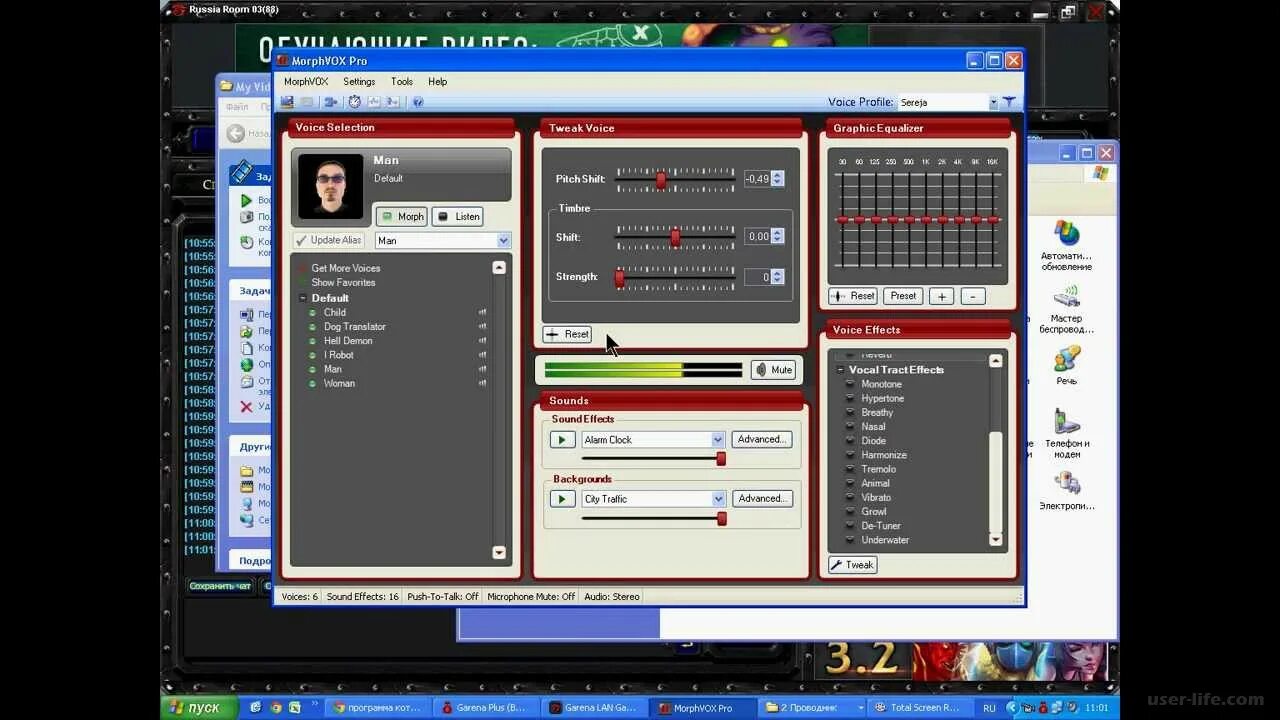Click the funnel icon beside Voice Profile
The width and height of the screenshot is (1280, 720).
1009,102
